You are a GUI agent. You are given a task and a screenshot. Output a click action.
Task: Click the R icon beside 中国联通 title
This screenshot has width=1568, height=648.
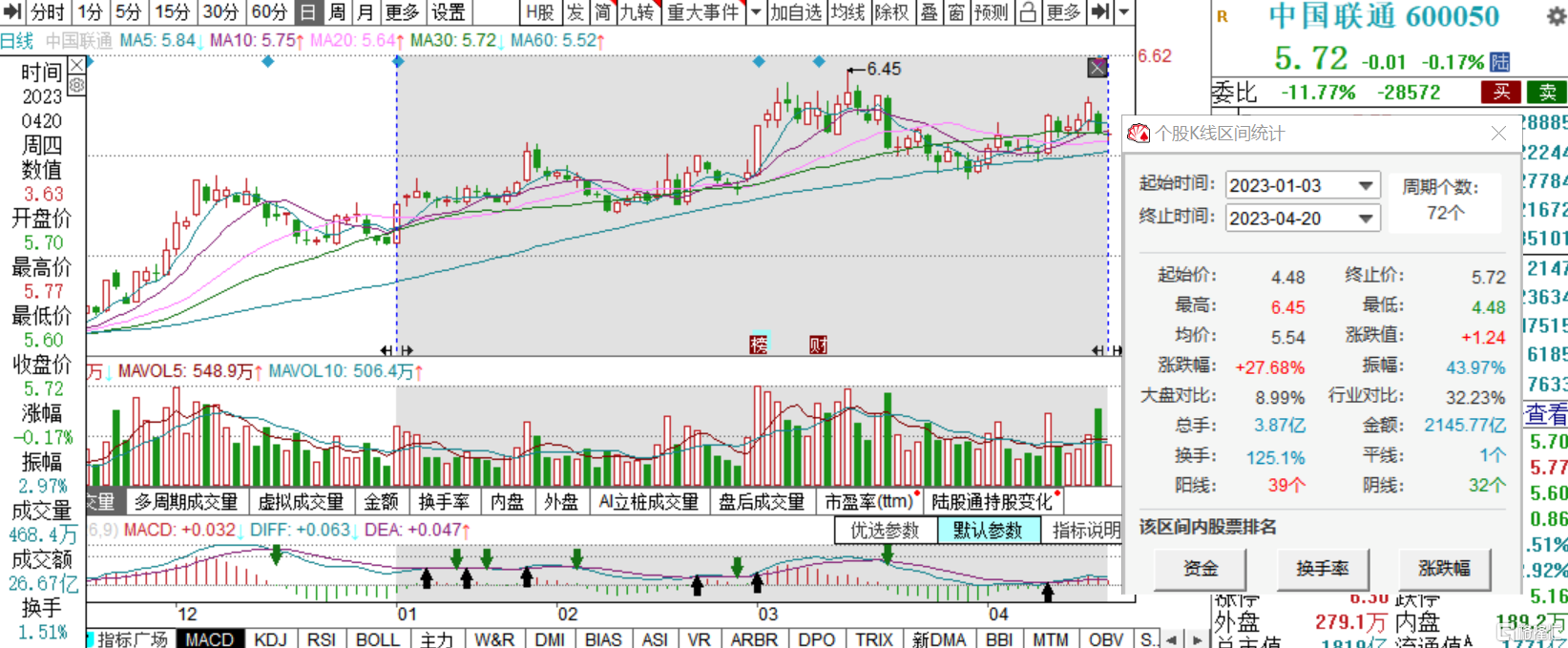point(1223,16)
